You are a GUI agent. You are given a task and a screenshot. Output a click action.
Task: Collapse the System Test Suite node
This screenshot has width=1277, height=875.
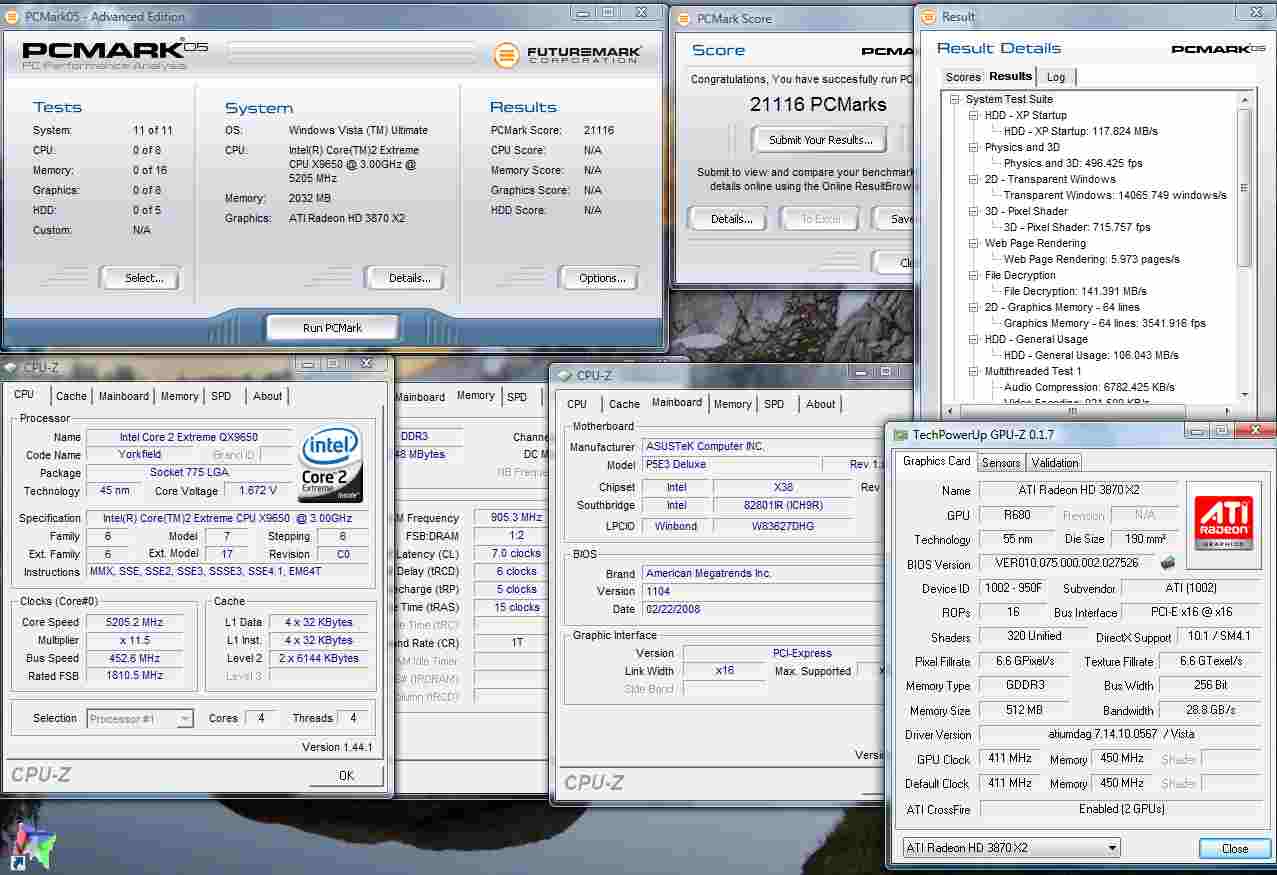(955, 99)
